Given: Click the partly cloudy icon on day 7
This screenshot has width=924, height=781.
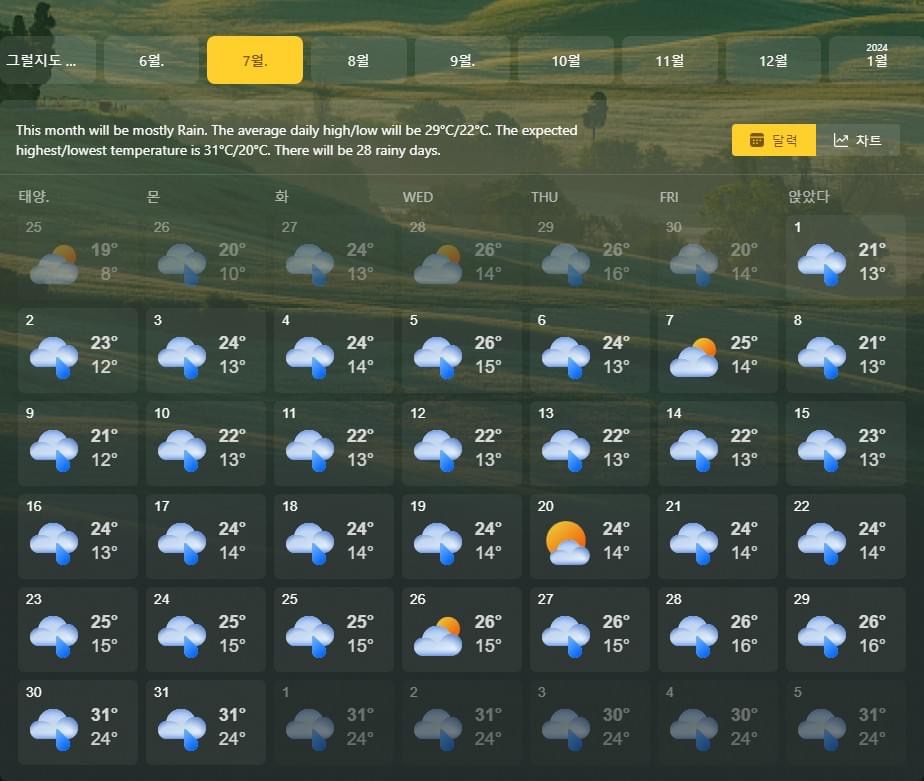Looking at the screenshot, I should click(694, 357).
